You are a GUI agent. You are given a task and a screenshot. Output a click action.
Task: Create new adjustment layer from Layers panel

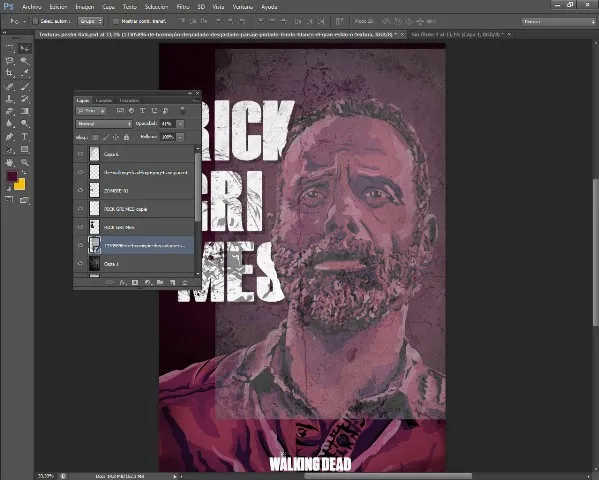pos(147,283)
